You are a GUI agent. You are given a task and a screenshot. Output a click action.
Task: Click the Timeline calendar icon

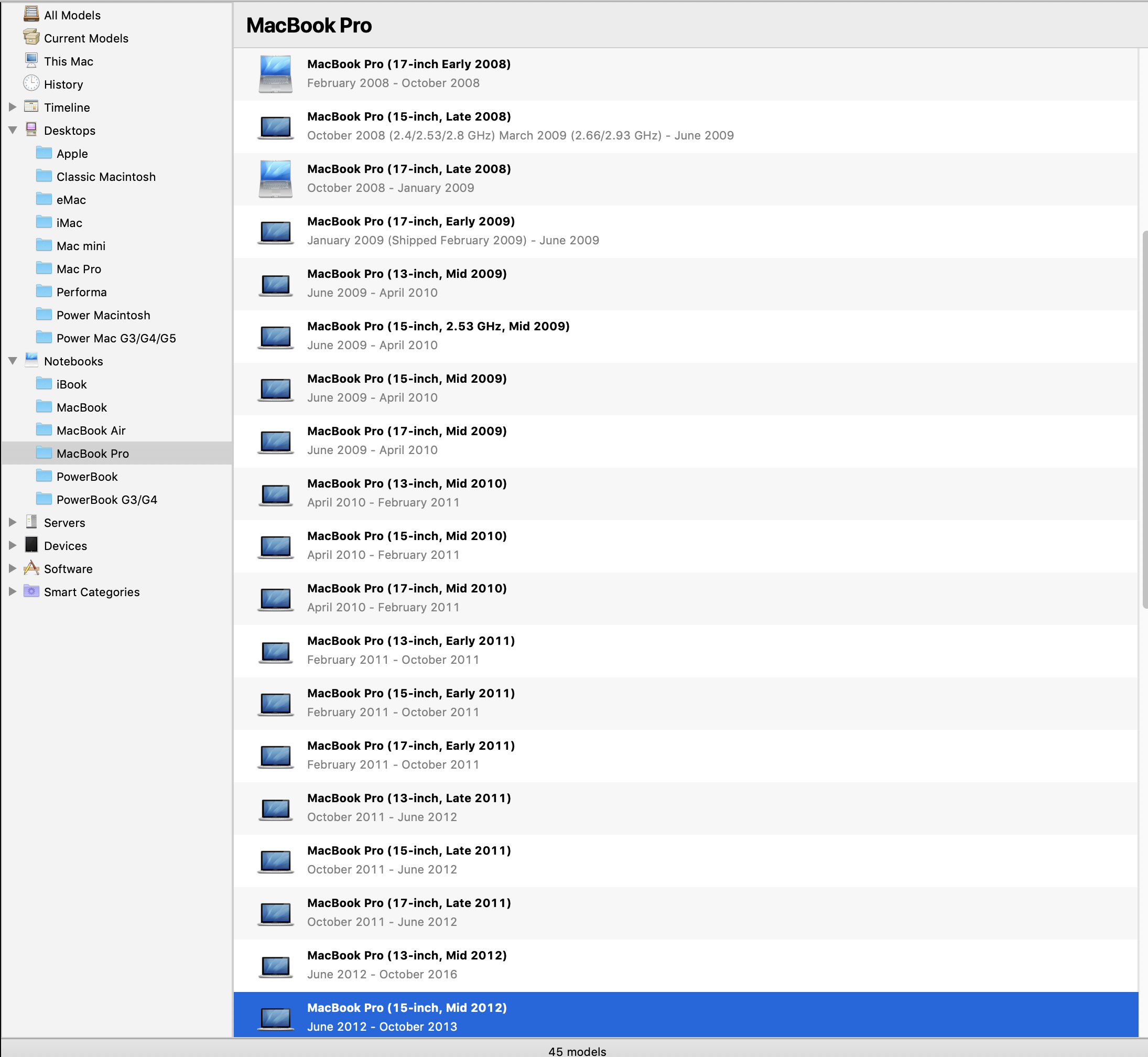31,106
